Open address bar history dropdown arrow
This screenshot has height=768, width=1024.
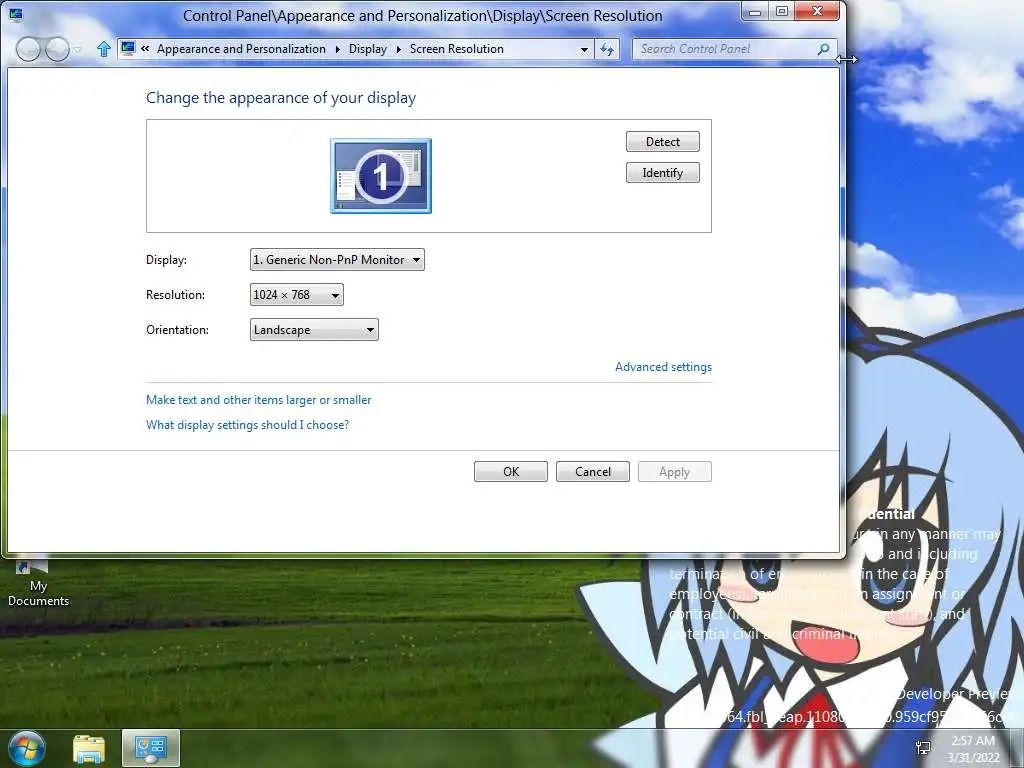click(584, 50)
